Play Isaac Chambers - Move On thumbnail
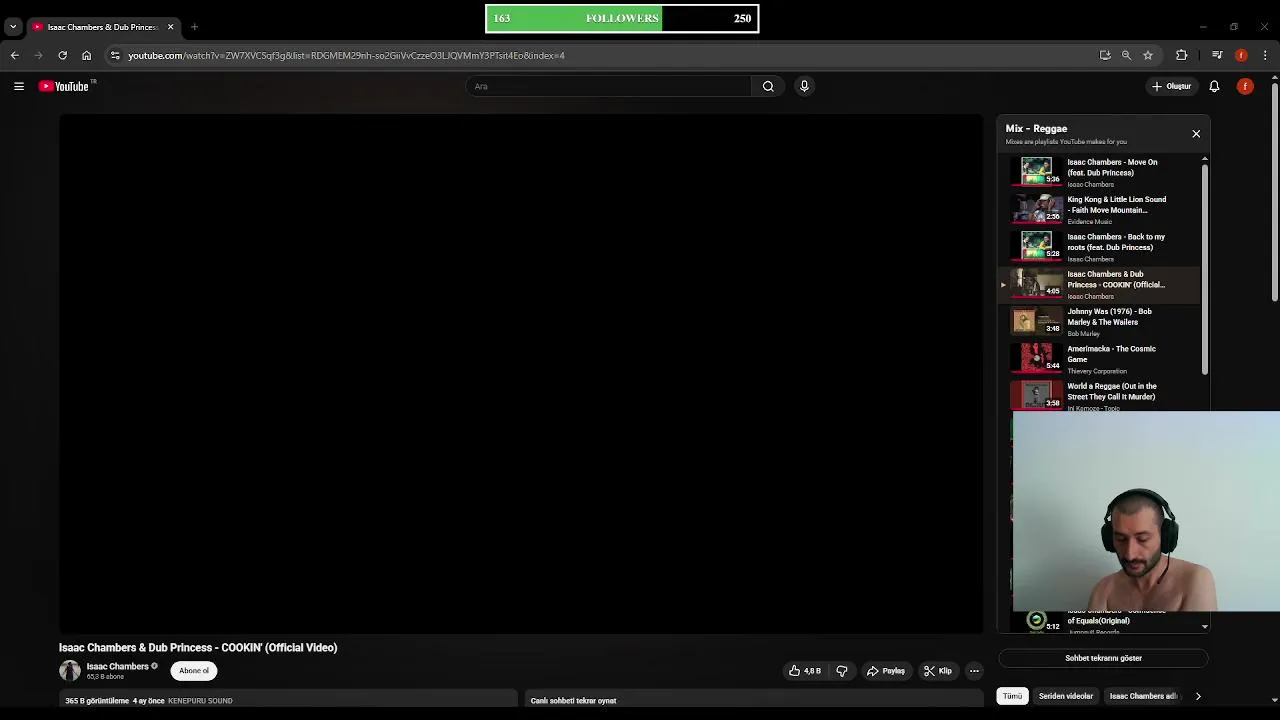Viewport: 1280px width, 720px height. click(1036, 171)
